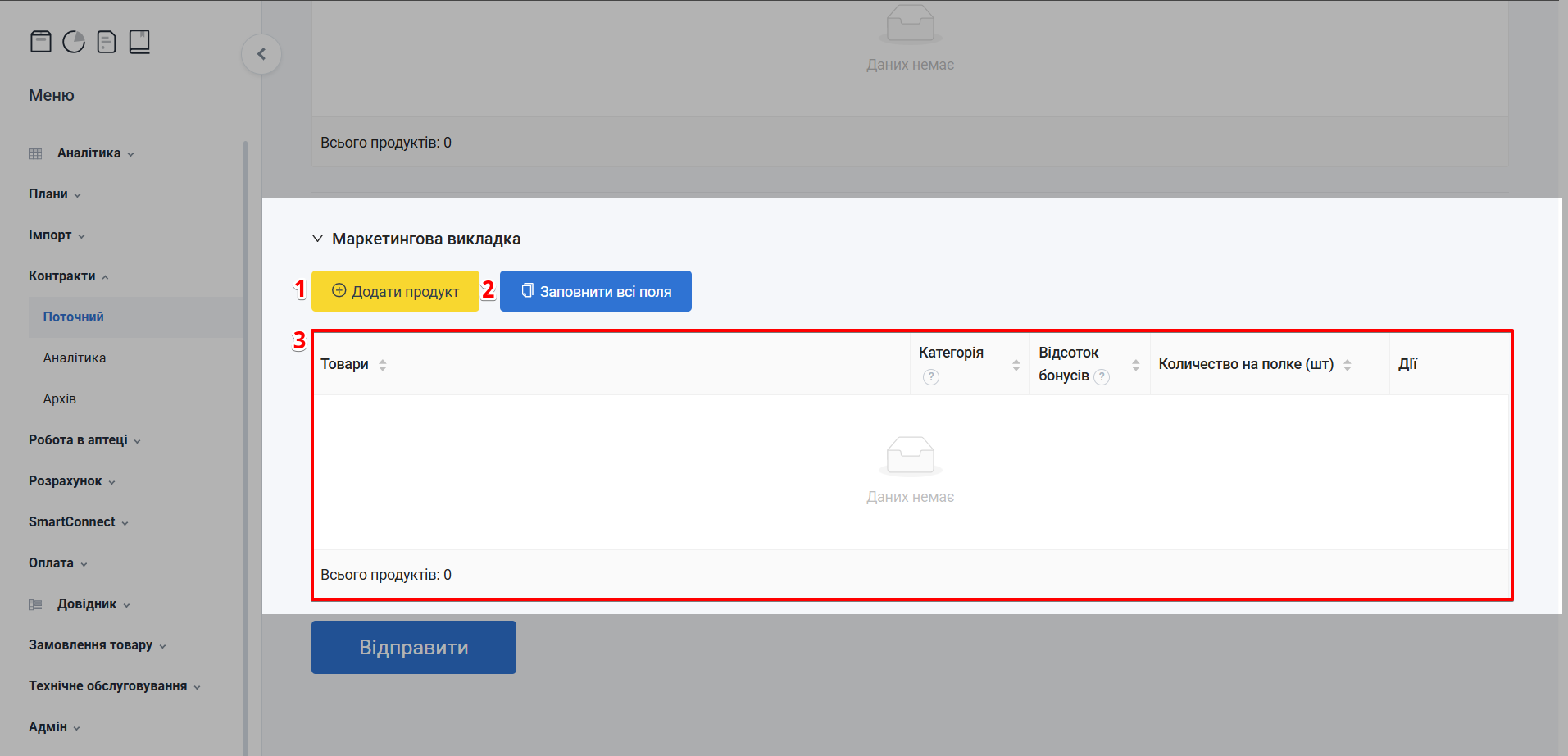Click help icon under Категорія column

930,377
